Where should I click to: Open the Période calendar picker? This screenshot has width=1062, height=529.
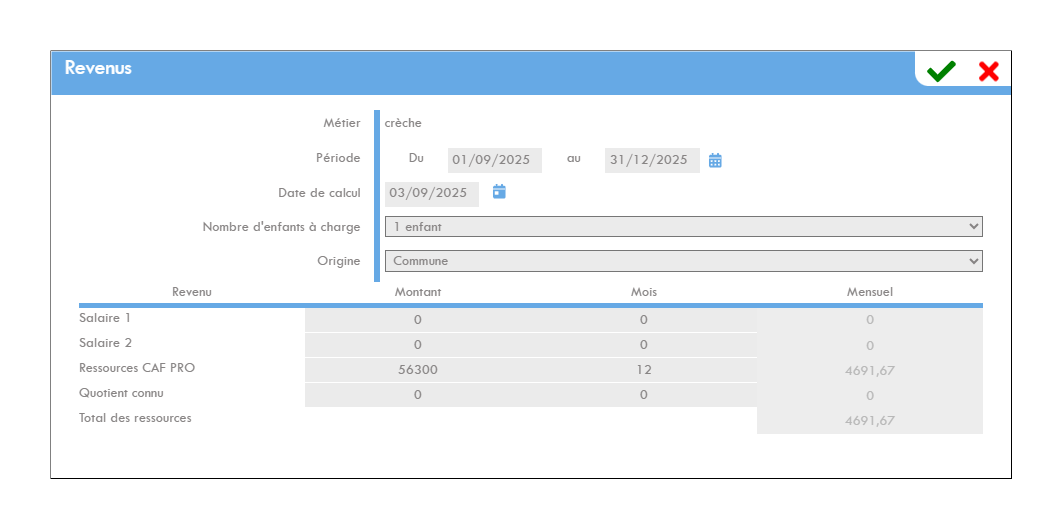(715, 160)
